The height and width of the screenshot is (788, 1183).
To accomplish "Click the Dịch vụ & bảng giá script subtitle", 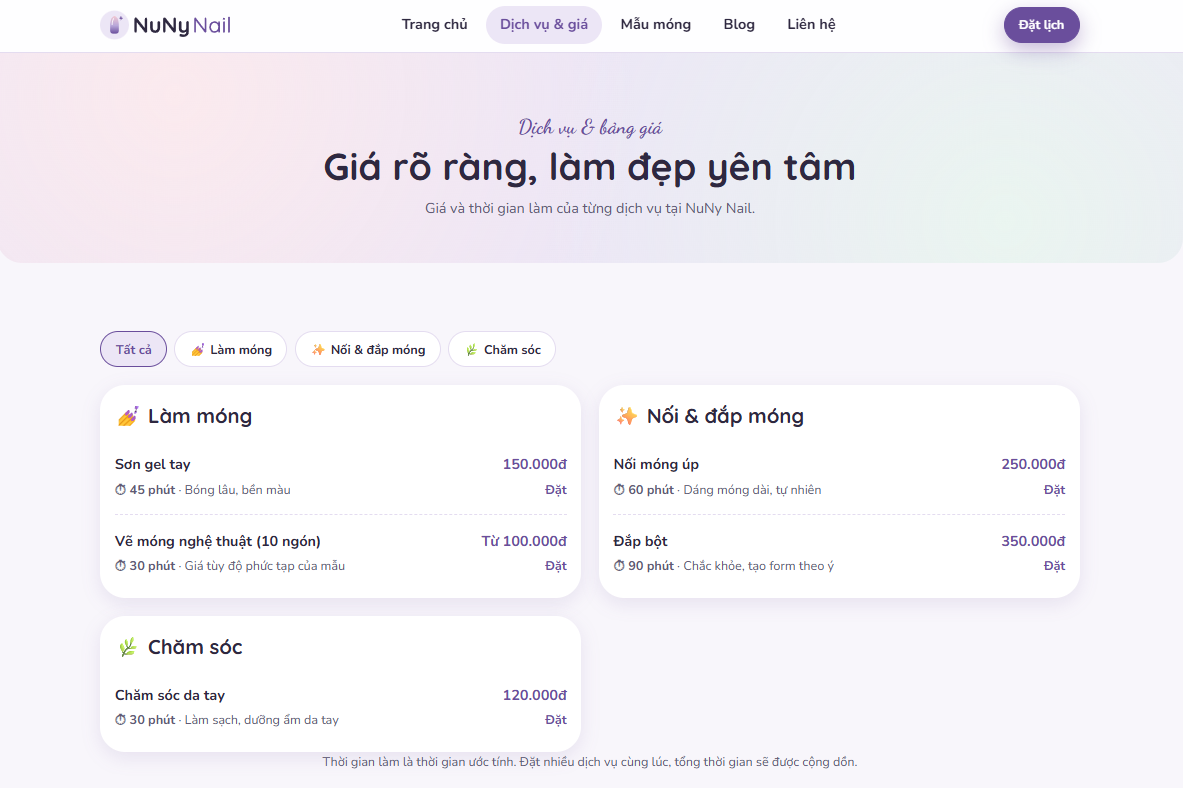I will 590,128.
